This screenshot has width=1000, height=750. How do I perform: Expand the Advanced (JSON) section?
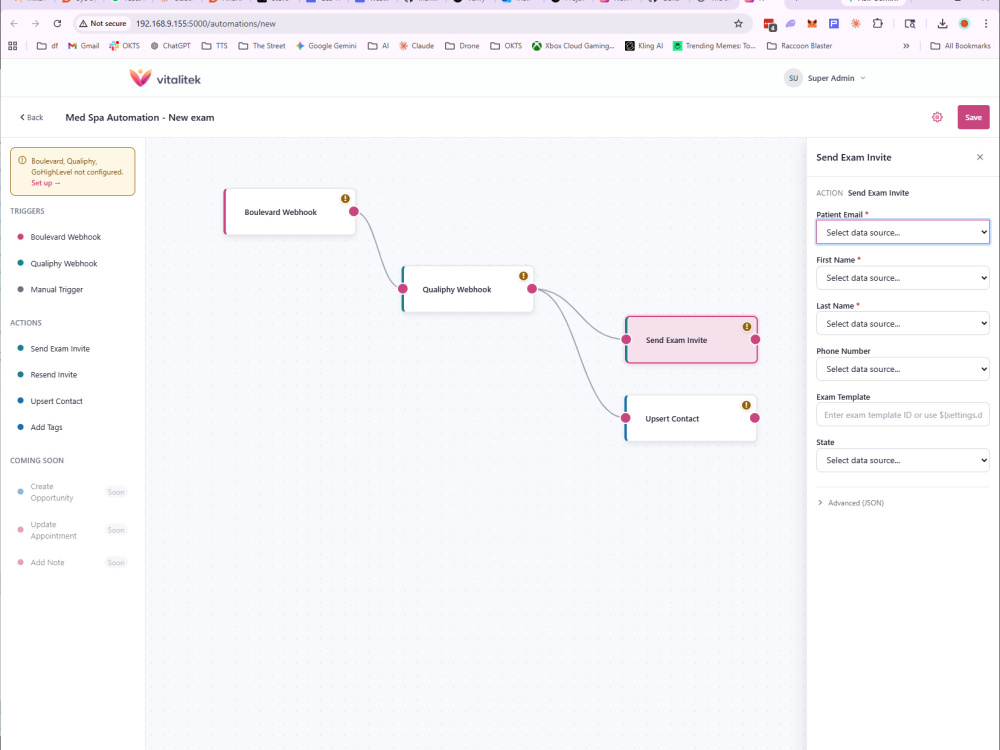pyautogui.click(x=851, y=503)
